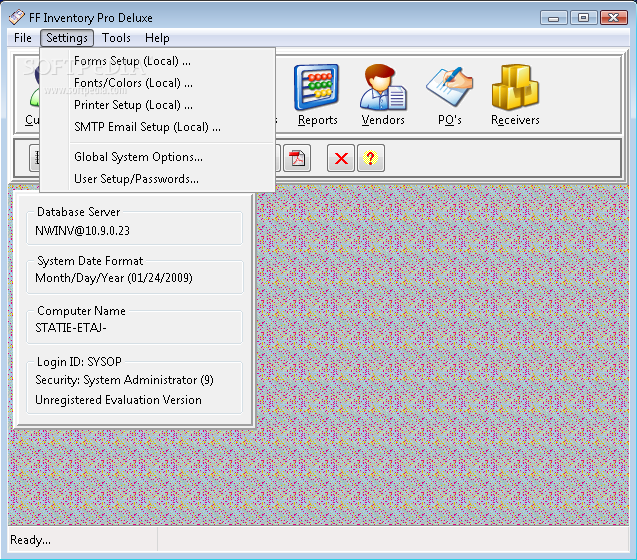Click the Unregistered Evaluation Version text
The image size is (637, 560).
118,400
